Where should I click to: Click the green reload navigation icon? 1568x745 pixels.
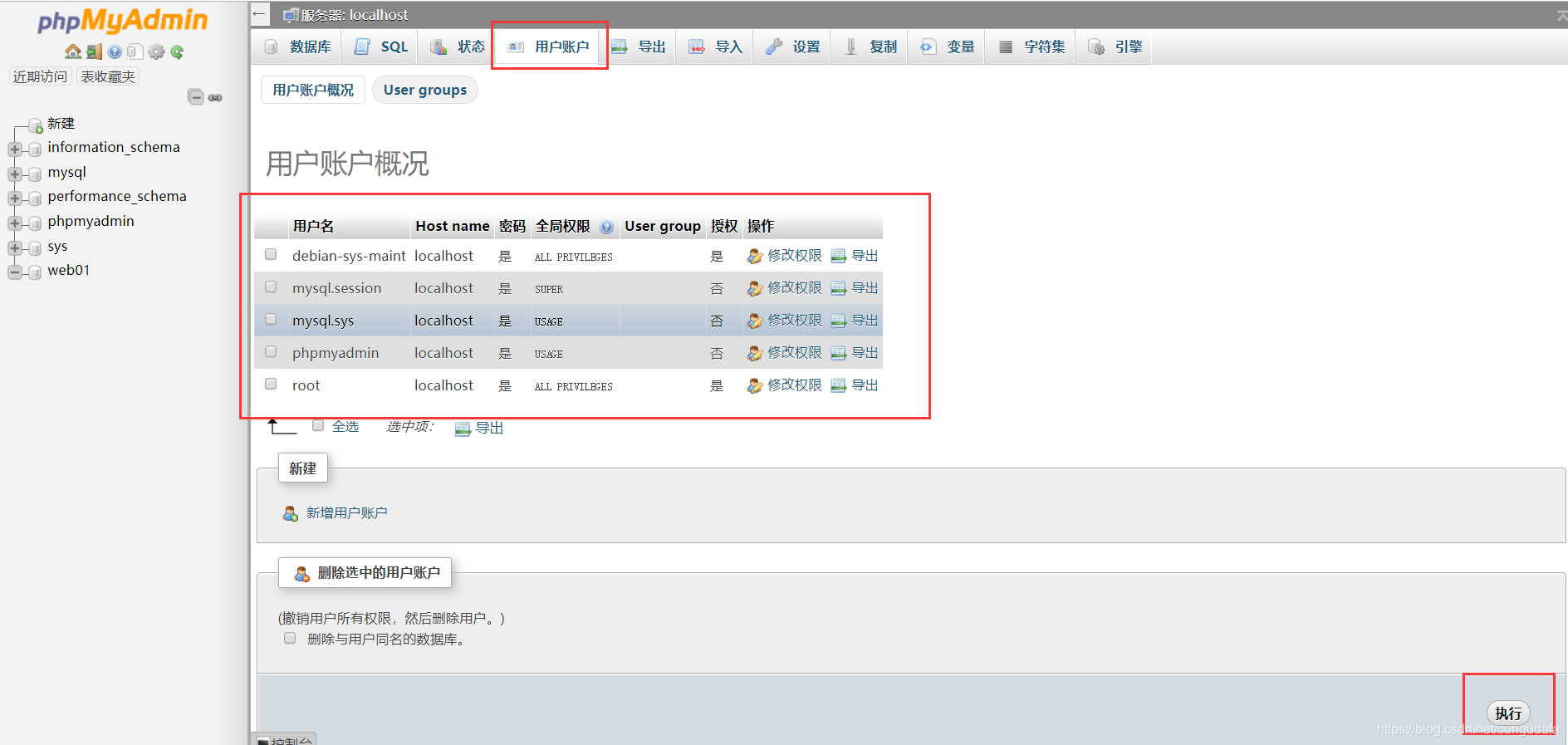(x=177, y=51)
